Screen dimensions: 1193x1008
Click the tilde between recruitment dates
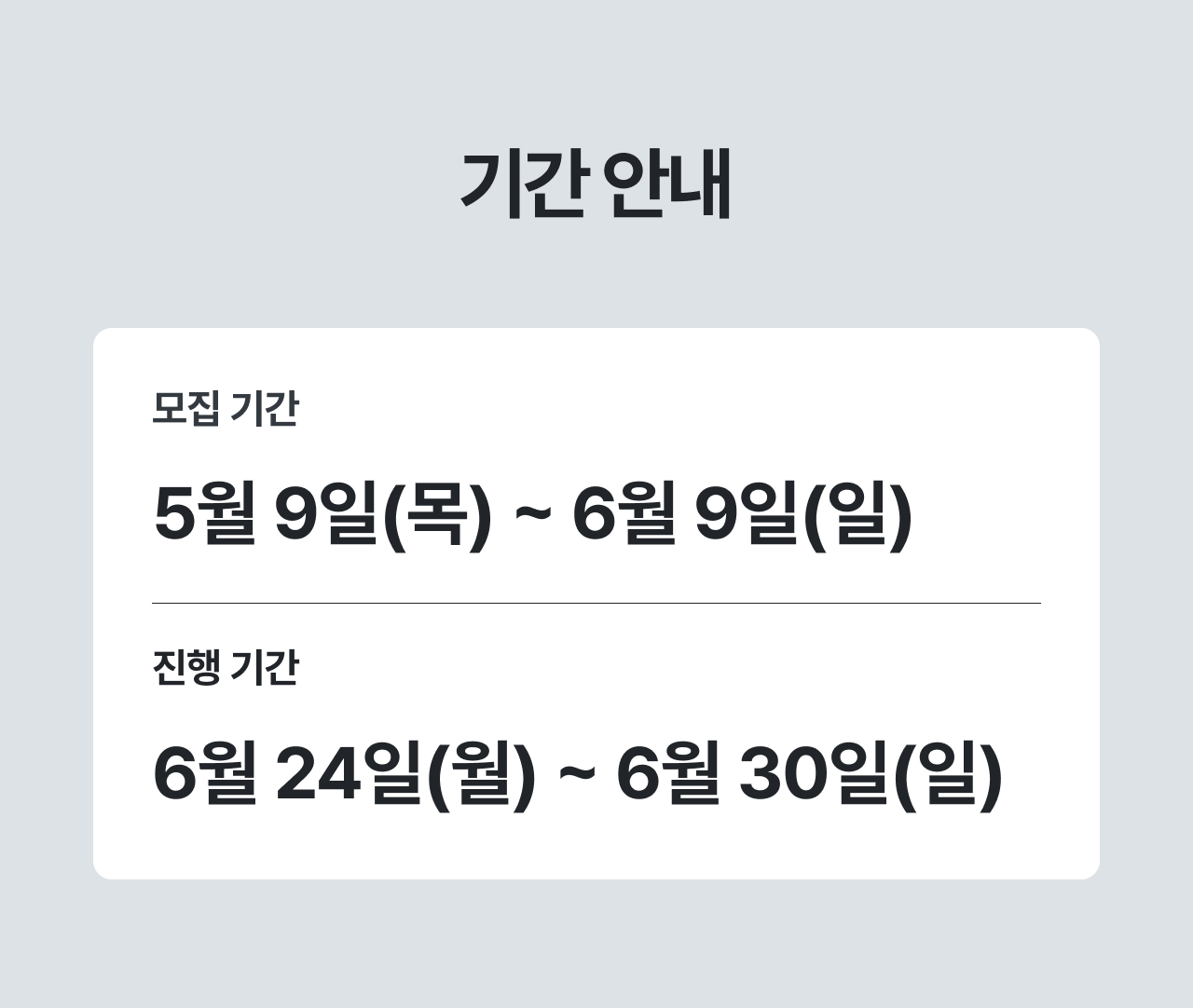[x=532, y=515]
